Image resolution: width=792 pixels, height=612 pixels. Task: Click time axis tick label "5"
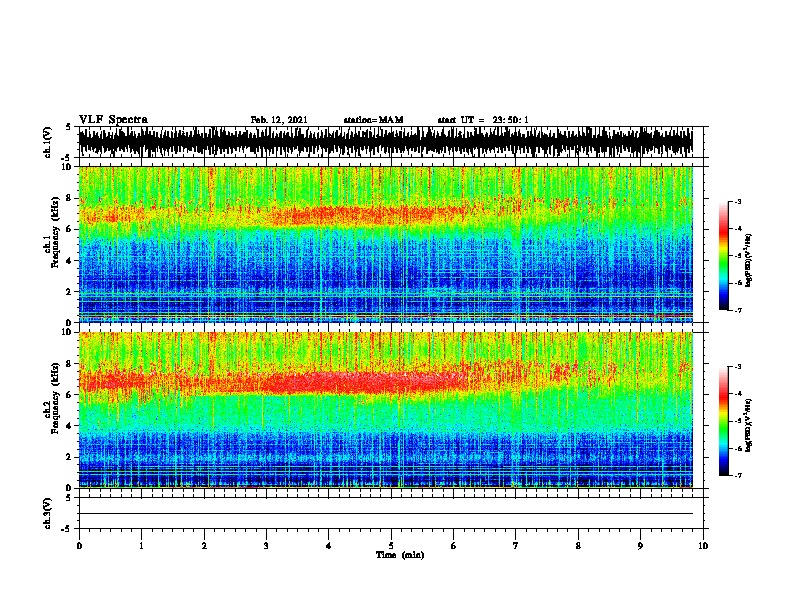click(x=391, y=546)
